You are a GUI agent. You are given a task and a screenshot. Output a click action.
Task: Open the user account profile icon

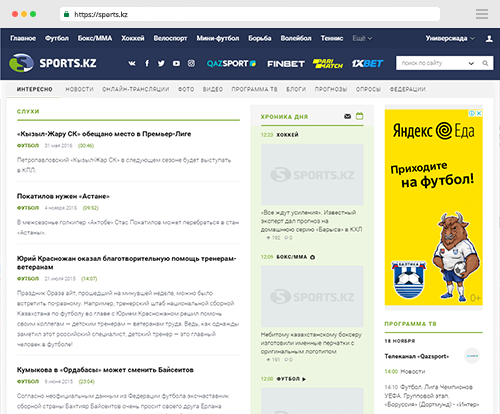coord(489,38)
